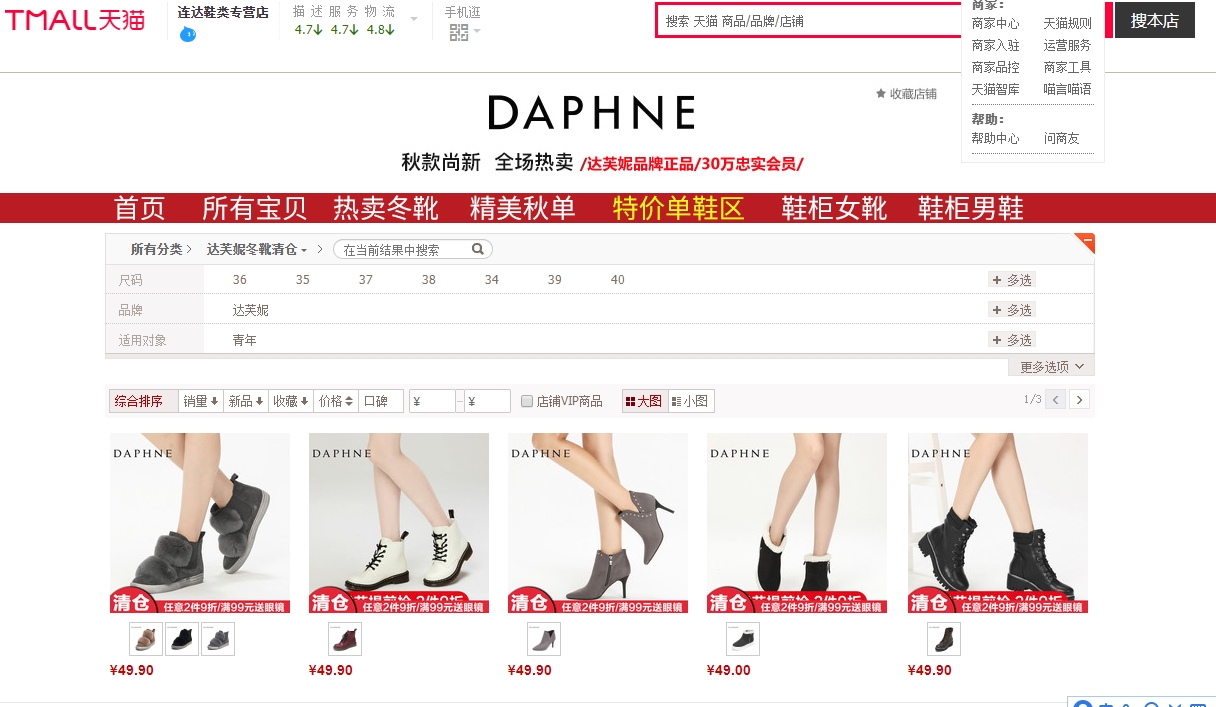Select the beige color swatch of the first product
1216x707 pixels.
tap(146, 639)
